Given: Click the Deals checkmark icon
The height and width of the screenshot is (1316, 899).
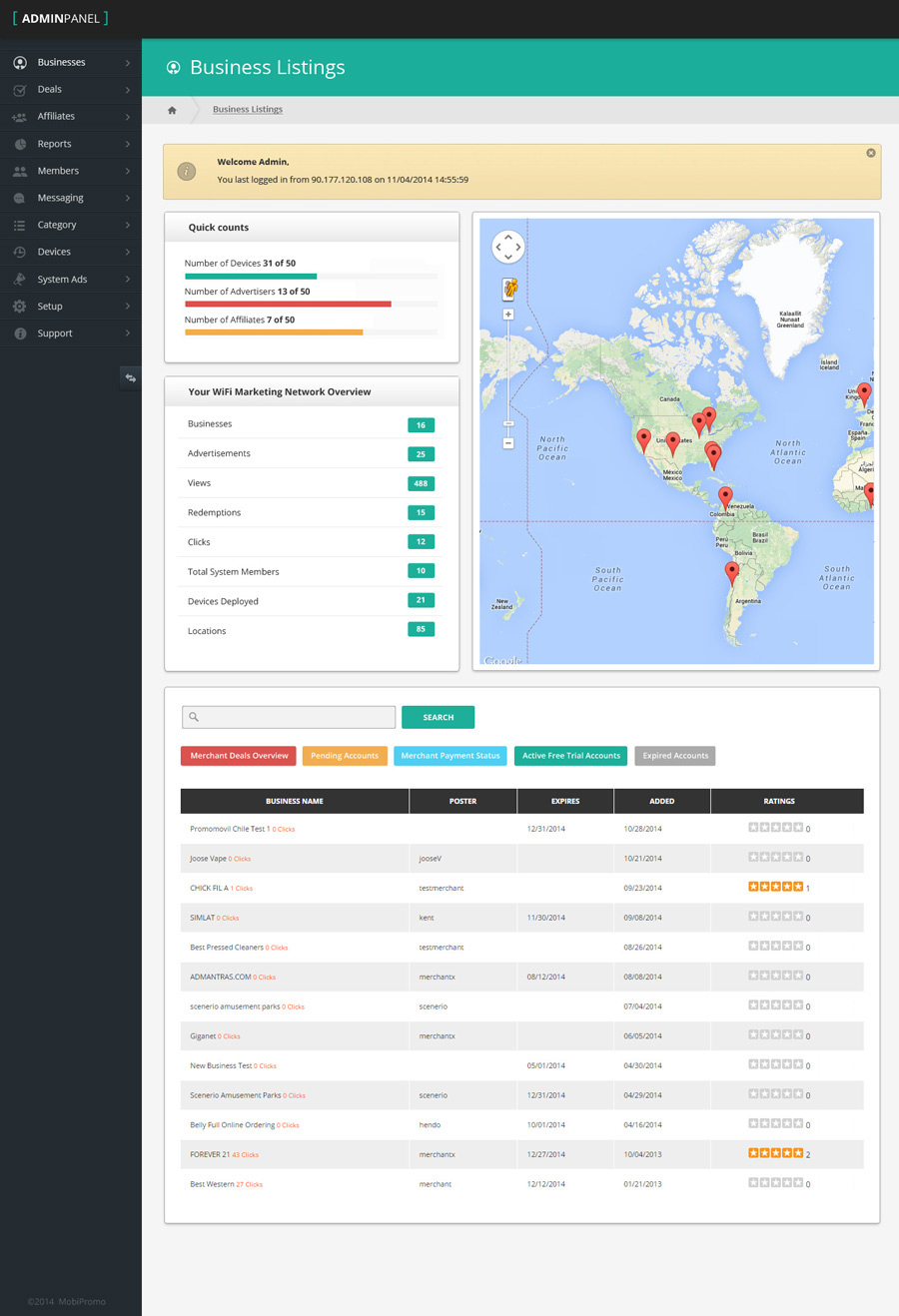Looking at the screenshot, I should click(20, 90).
